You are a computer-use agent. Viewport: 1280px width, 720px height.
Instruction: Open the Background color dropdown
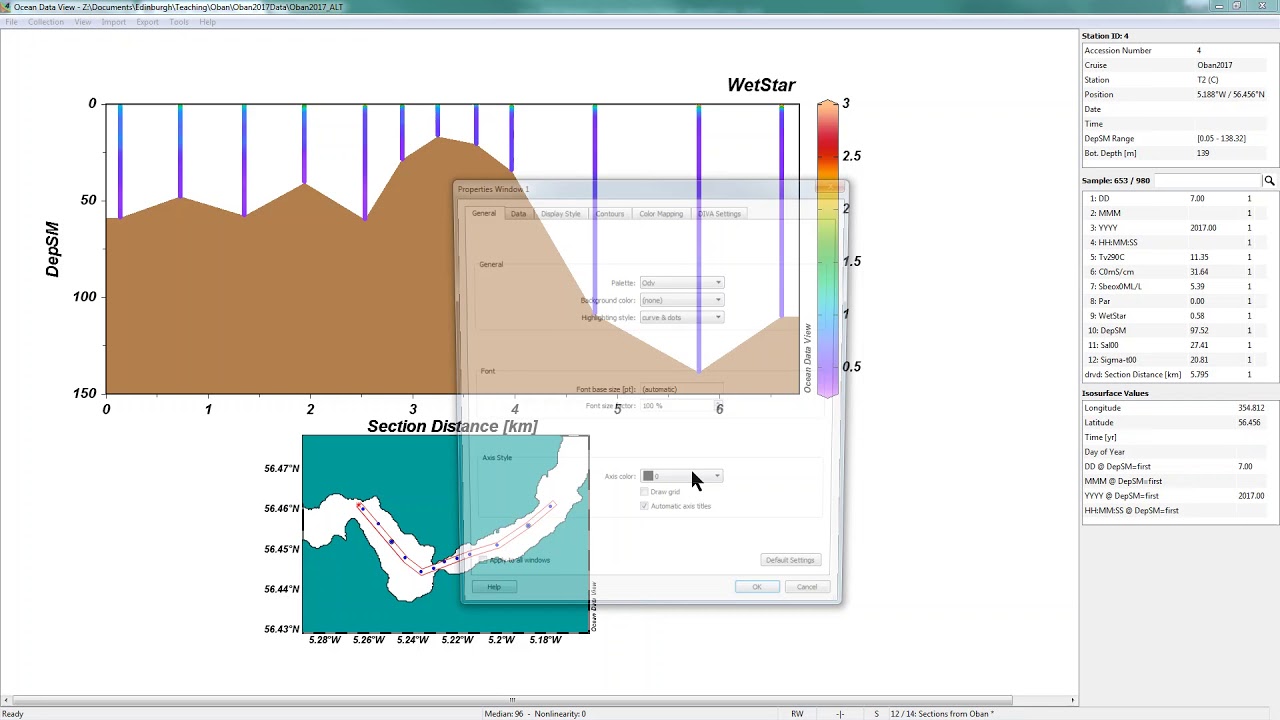pyautogui.click(x=681, y=300)
